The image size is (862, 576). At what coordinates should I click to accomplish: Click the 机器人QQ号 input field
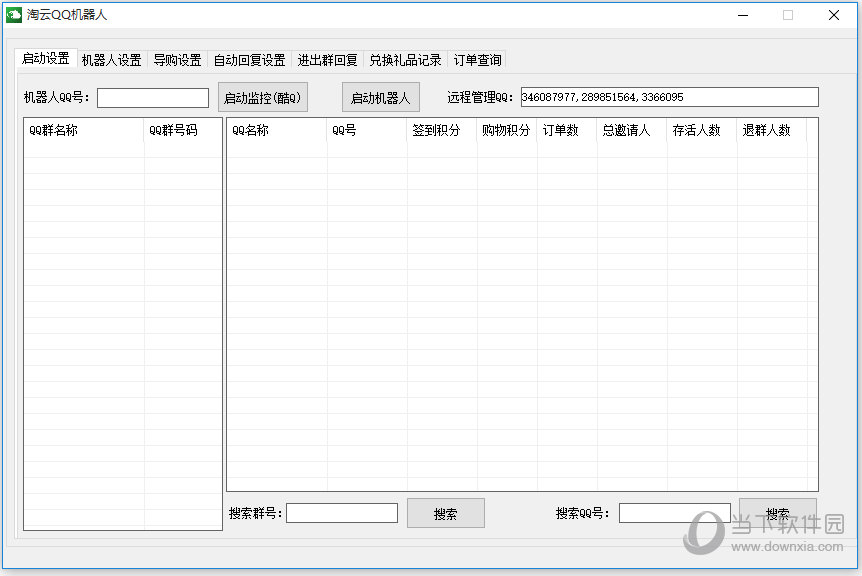[x=153, y=98]
